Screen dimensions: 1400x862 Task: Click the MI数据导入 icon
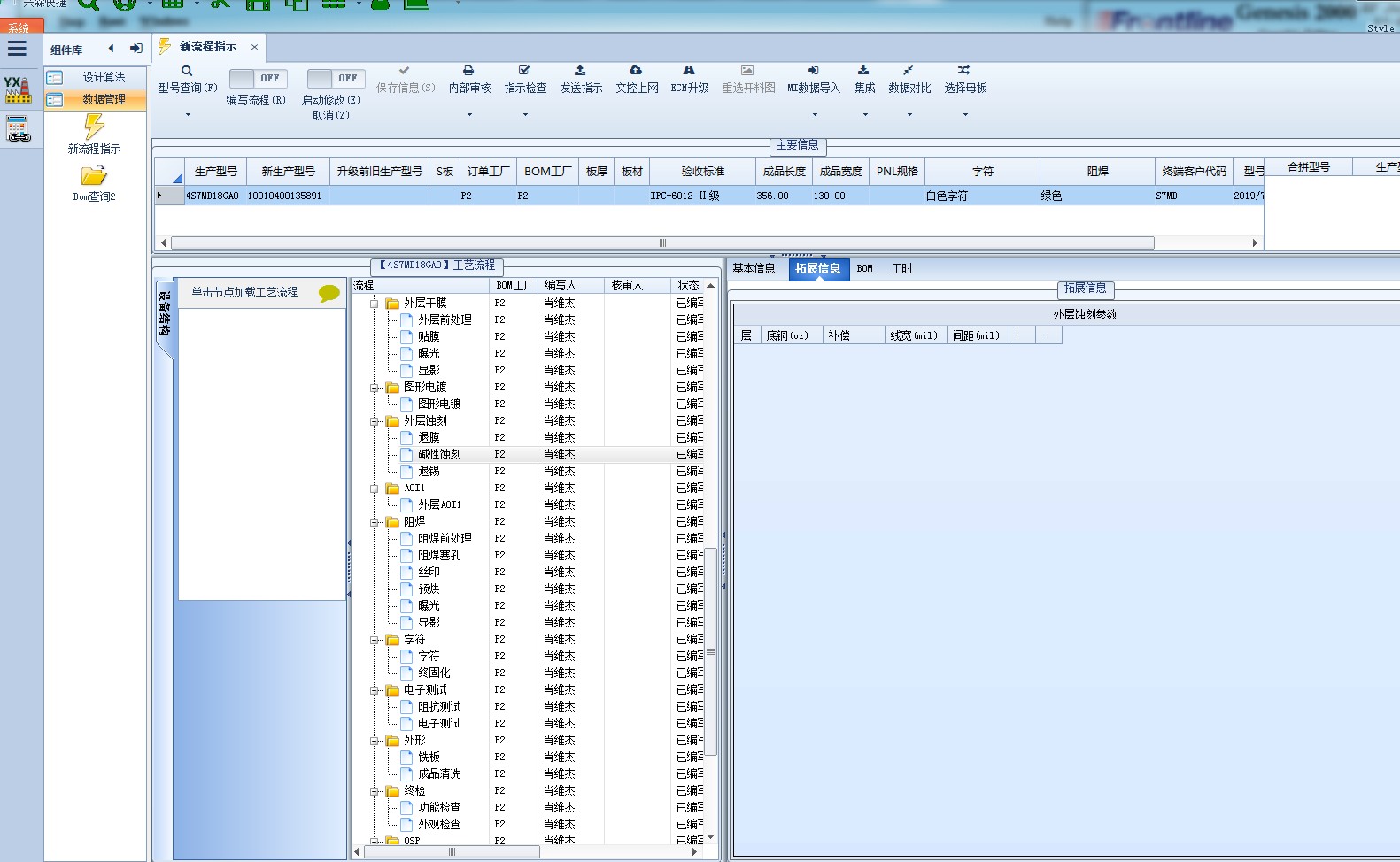[813, 70]
